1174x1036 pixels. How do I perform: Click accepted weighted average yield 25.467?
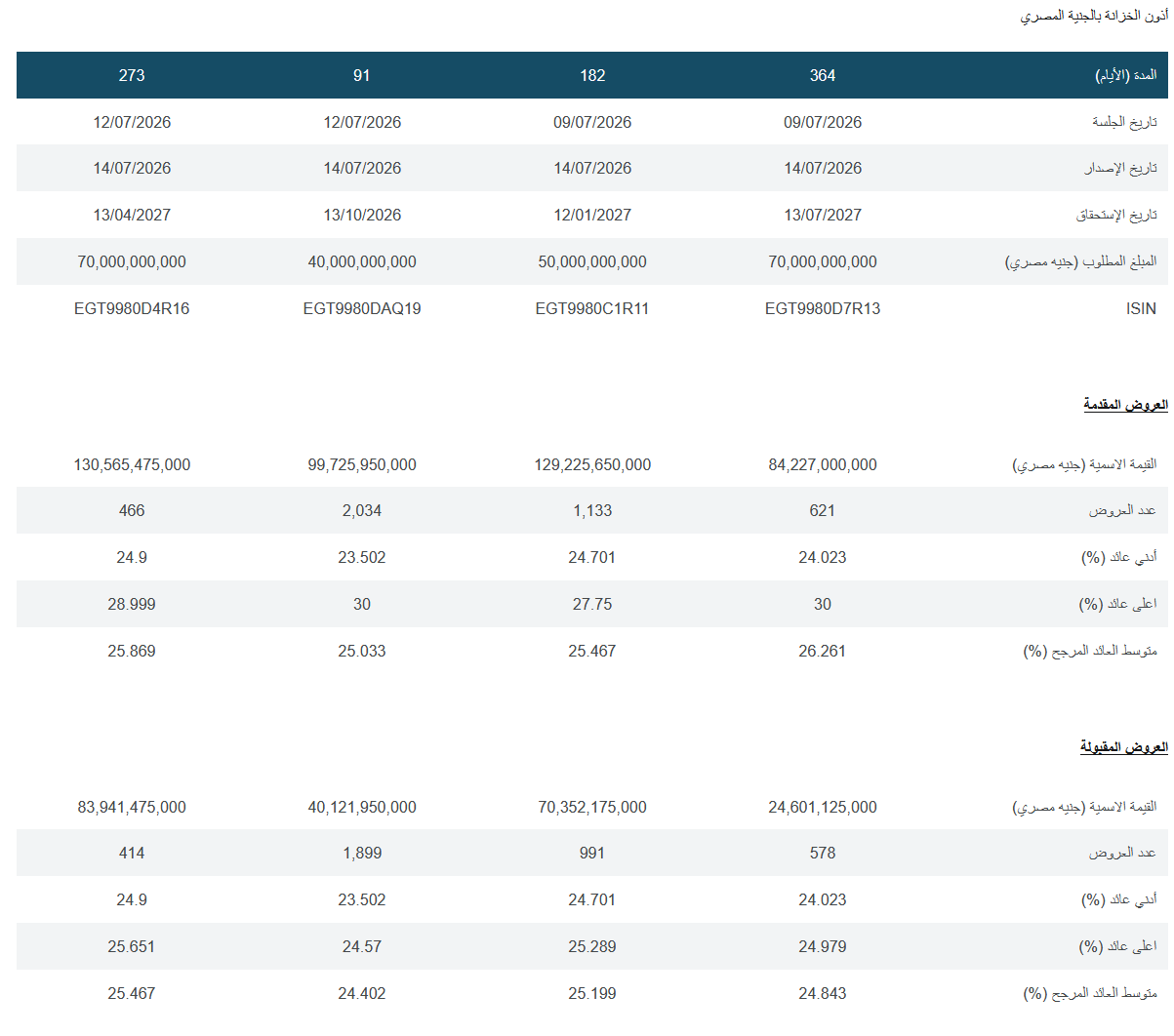tap(132, 993)
